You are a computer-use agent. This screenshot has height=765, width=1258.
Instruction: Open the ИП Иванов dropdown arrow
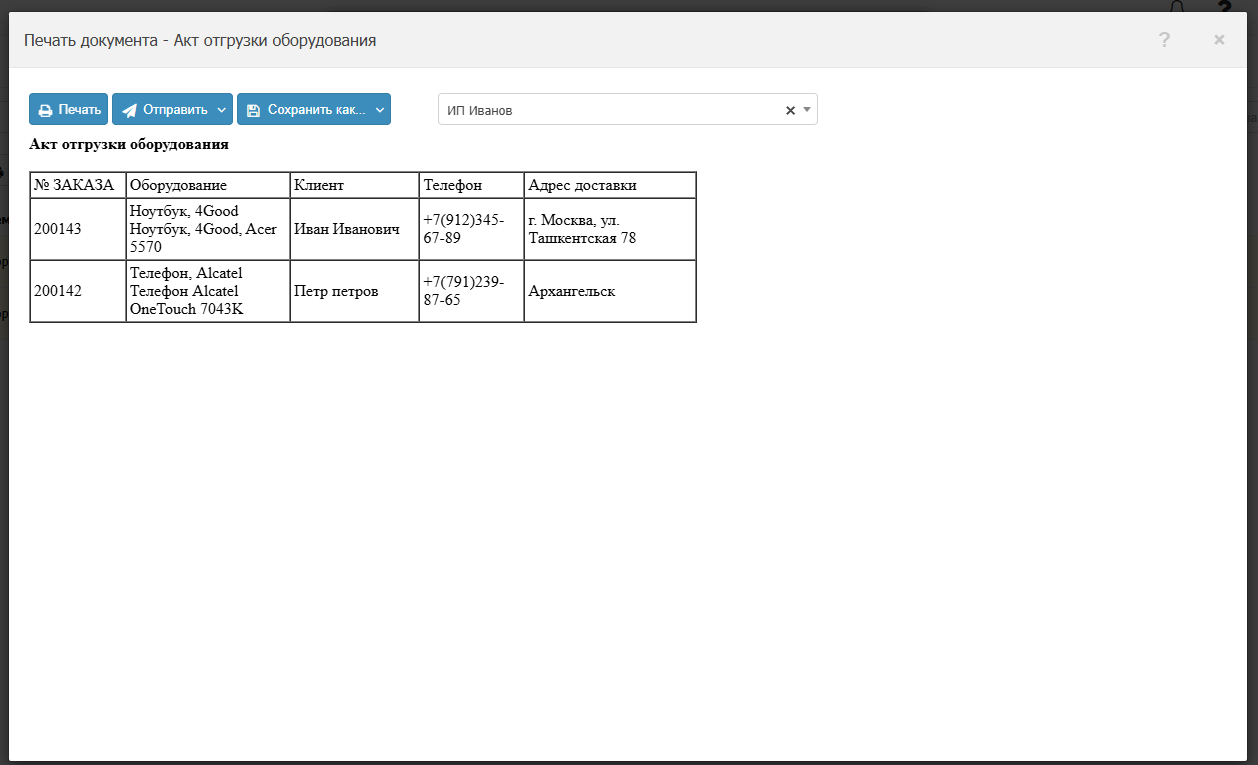pyautogui.click(x=807, y=110)
